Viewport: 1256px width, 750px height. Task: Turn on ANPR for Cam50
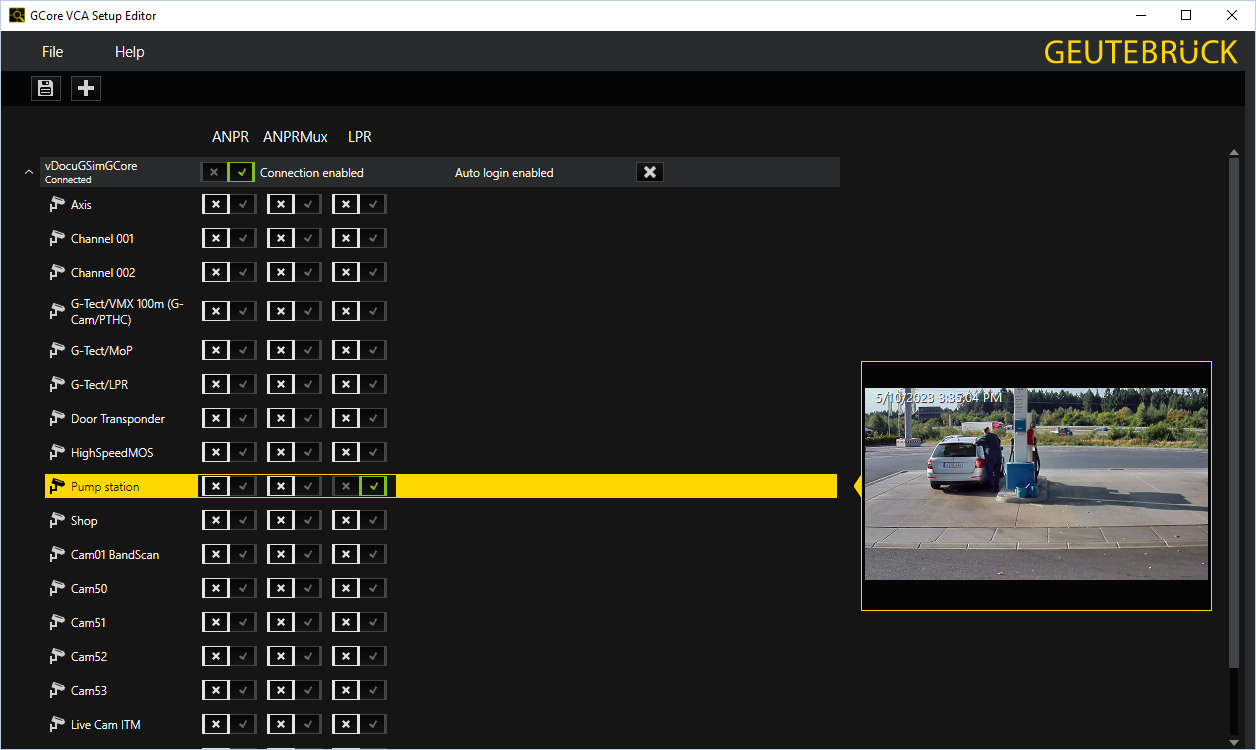[243, 589]
